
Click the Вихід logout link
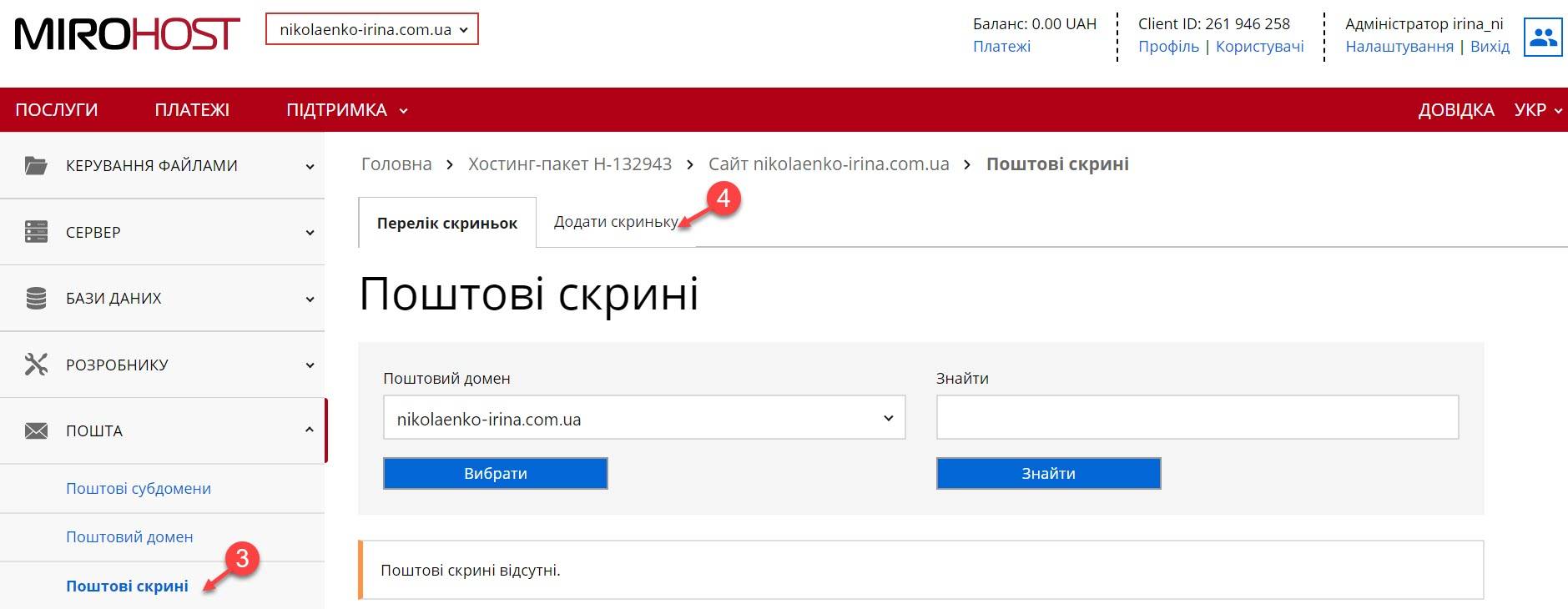point(1490,47)
